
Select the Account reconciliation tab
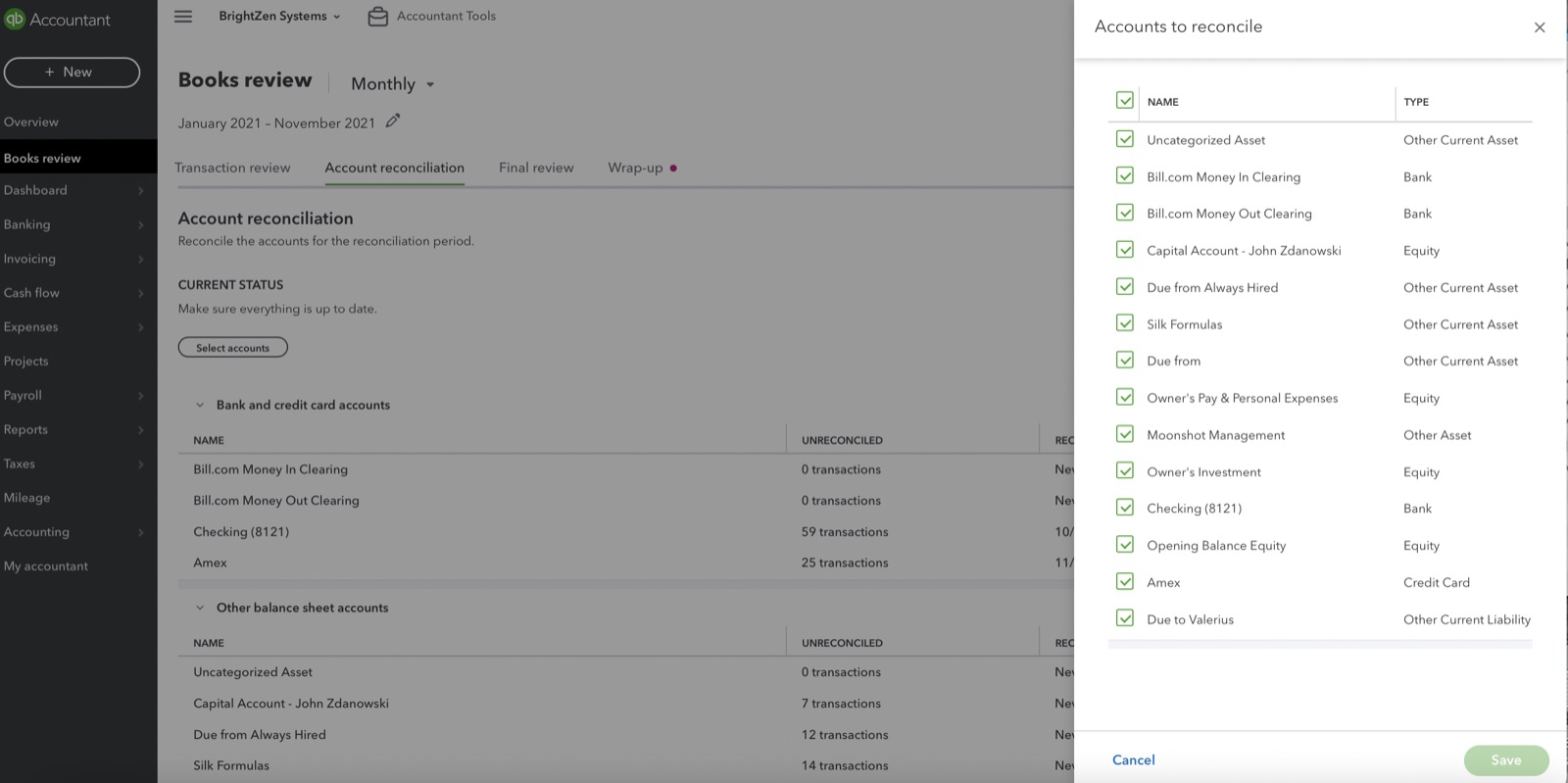[394, 168]
